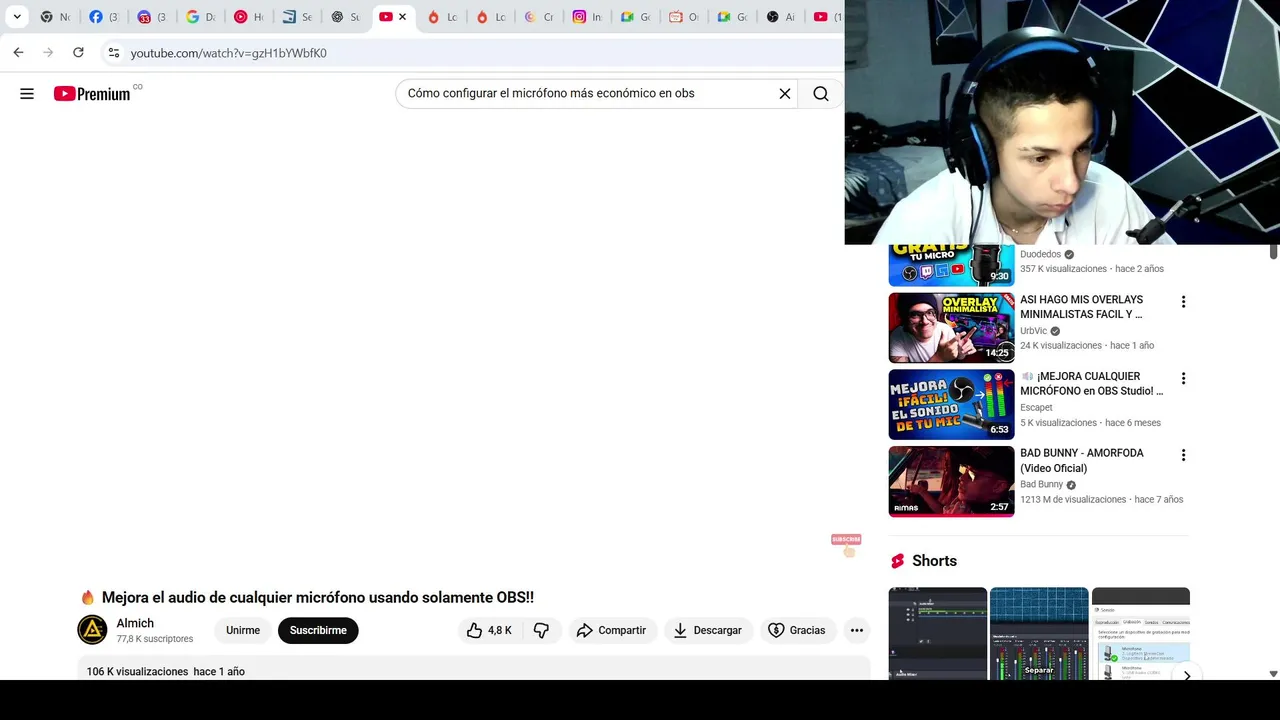This screenshot has width=1280, height=720.
Task: Open options menu for Escapet video
Action: point(1183,379)
